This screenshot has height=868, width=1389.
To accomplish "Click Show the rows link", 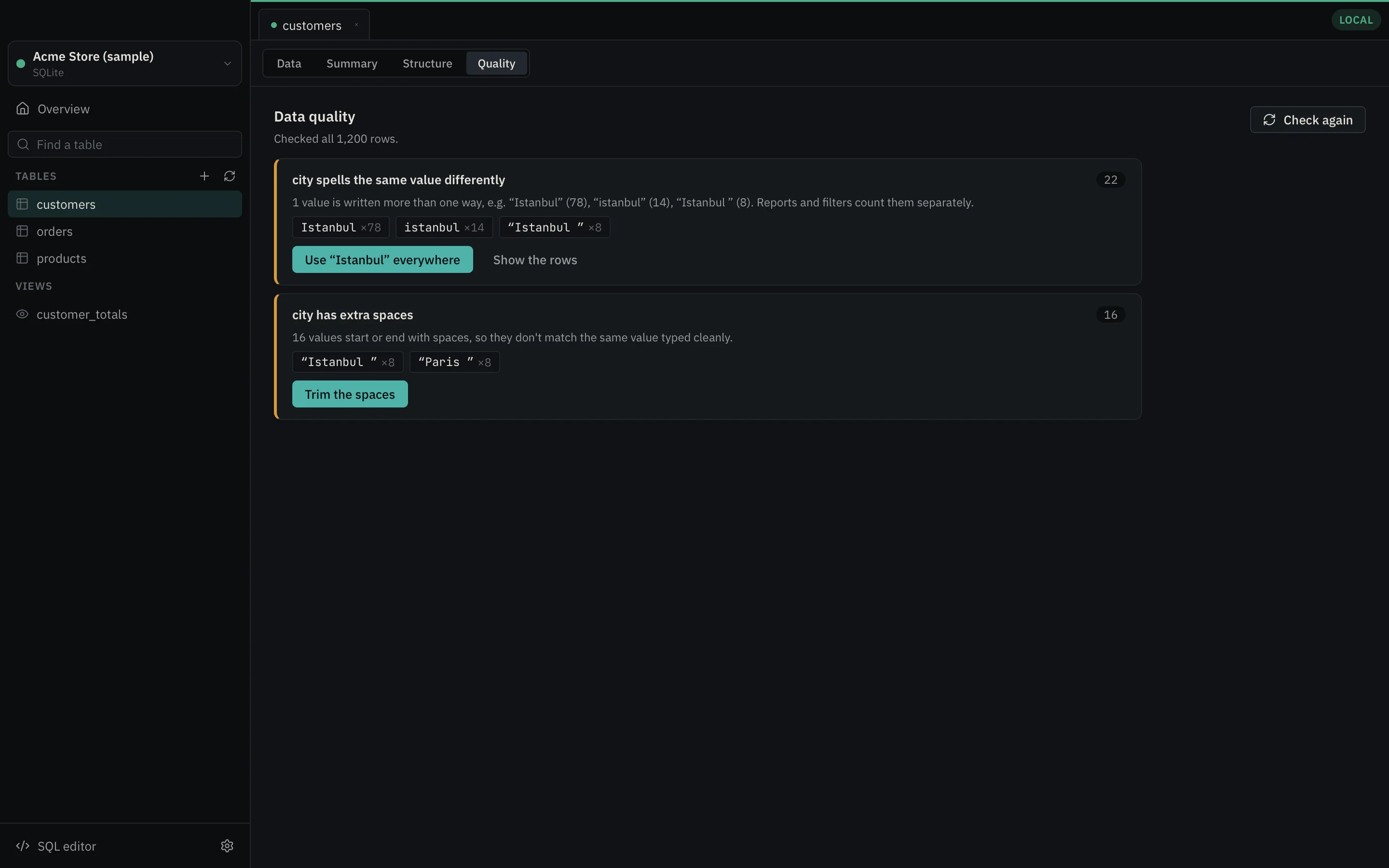I will [535, 259].
